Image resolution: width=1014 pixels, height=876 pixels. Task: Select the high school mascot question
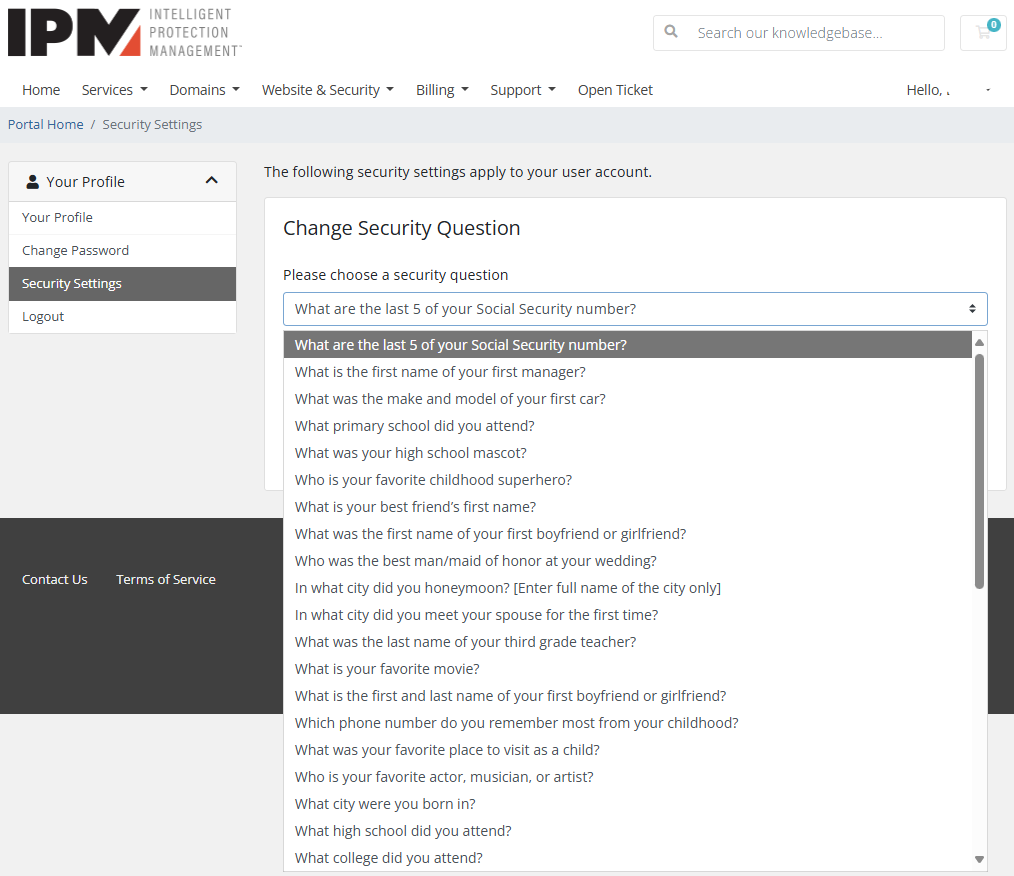coord(410,452)
